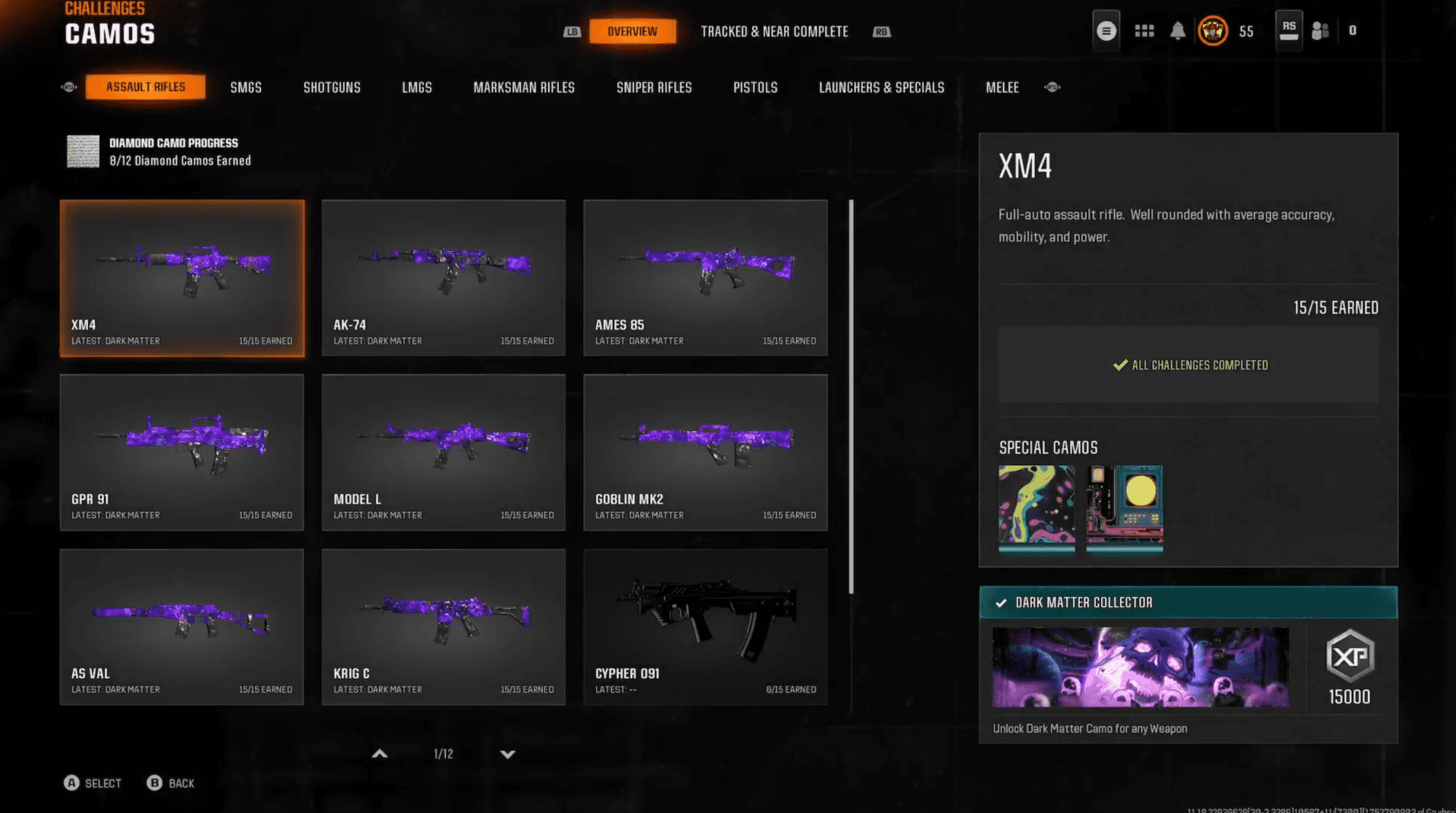Go to next page with down chevron
Viewport: 1456px width, 813px height.
click(x=507, y=754)
